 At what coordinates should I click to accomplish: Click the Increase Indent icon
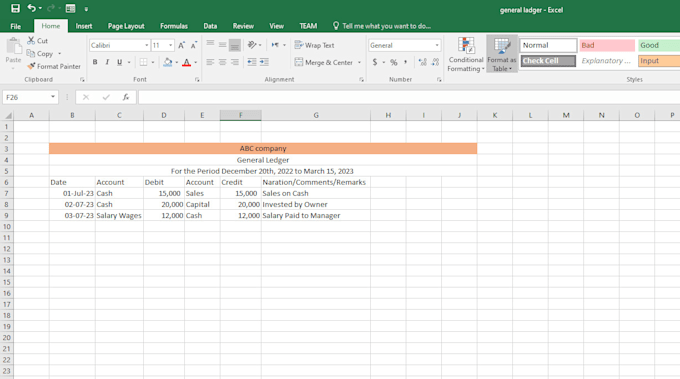coord(264,62)
